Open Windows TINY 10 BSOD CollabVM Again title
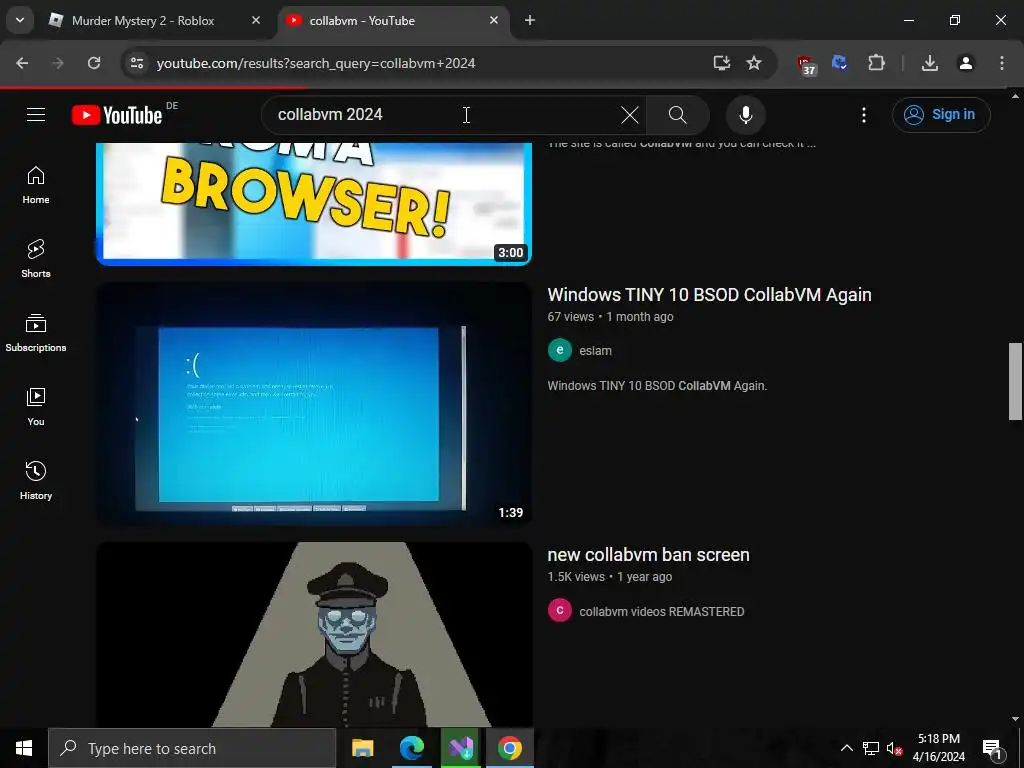Screen dimensions: 1024x768 click(x=709, y=295)
